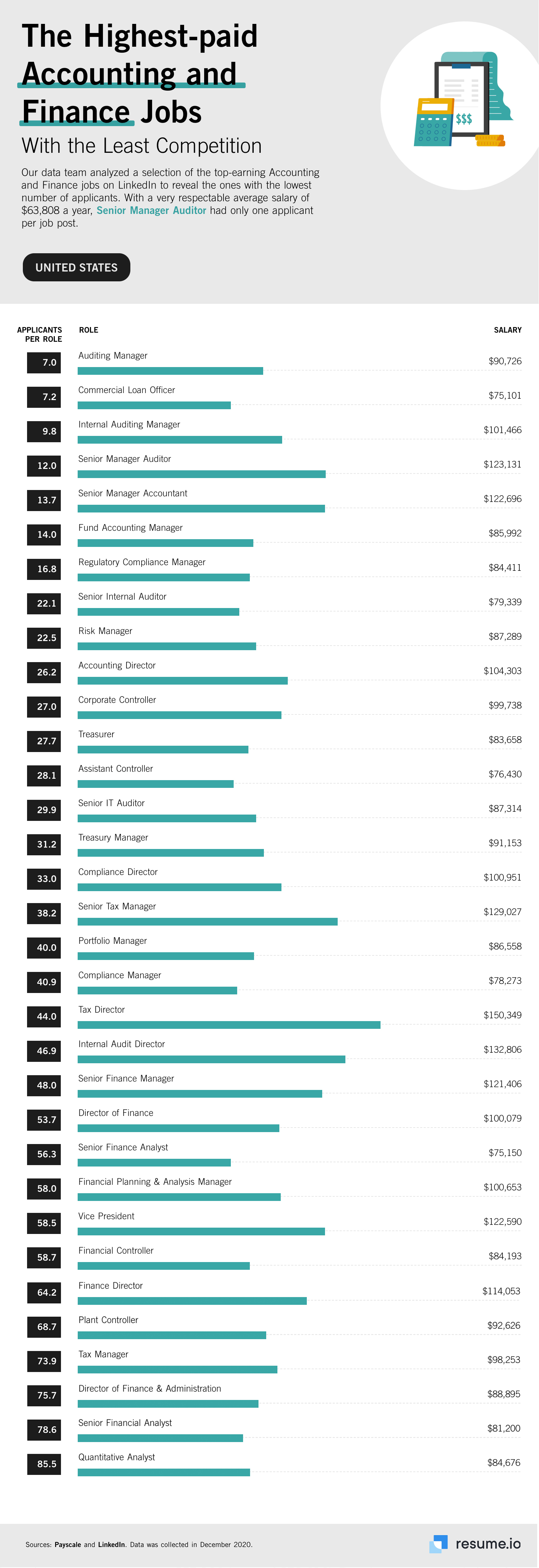The width and height of the screenshot is (539, 1568).
Task: Click the 44.0 applicants badge
Action: [44, 1017]
